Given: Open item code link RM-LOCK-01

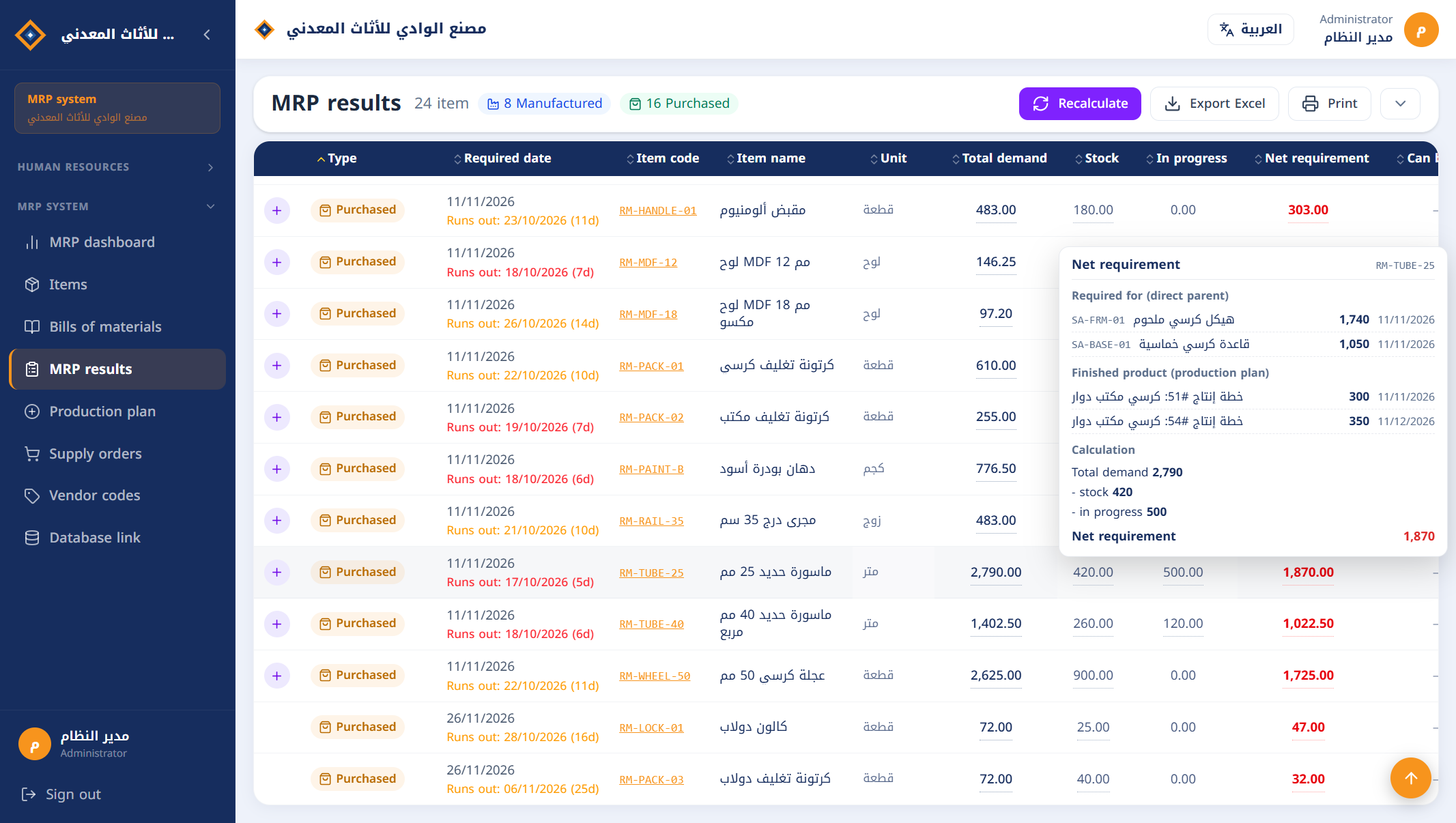Looking at the screenshot, I should tap(651, 728).
